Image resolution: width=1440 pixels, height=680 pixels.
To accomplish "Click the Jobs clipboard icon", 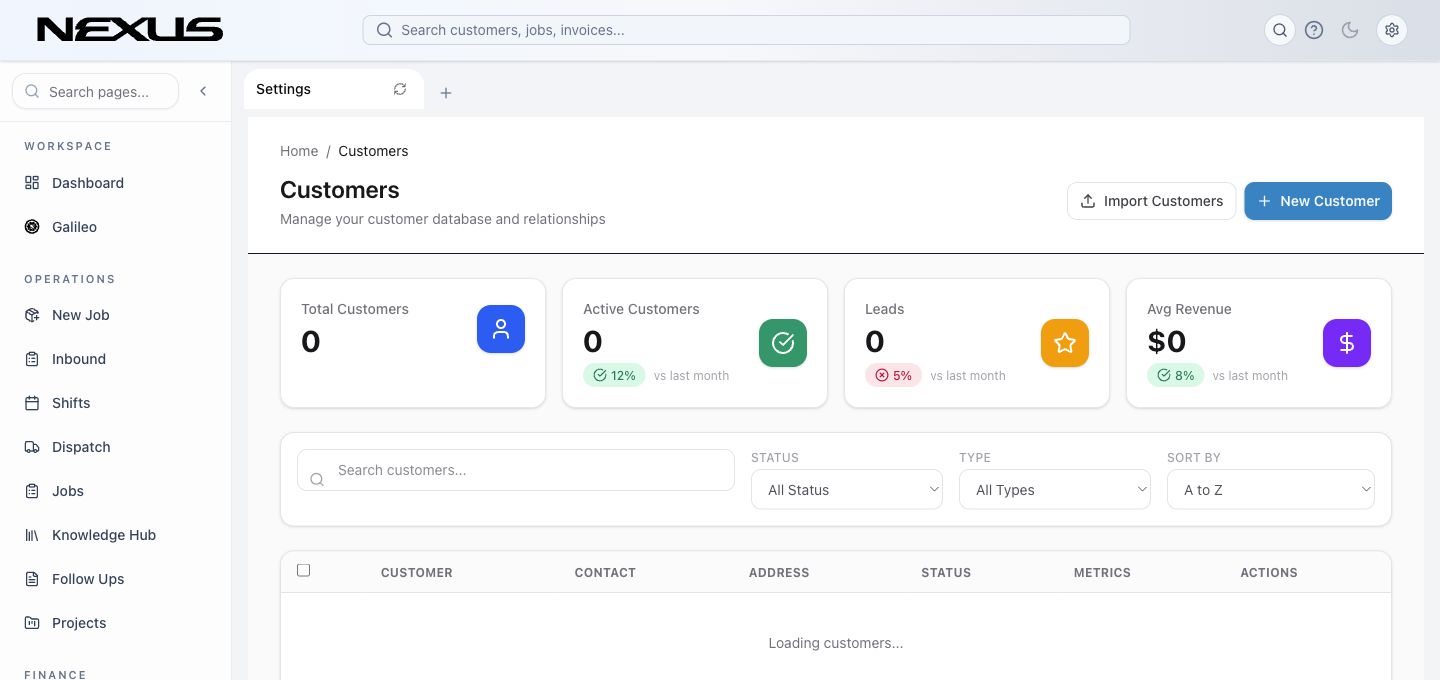I will 32,491.
